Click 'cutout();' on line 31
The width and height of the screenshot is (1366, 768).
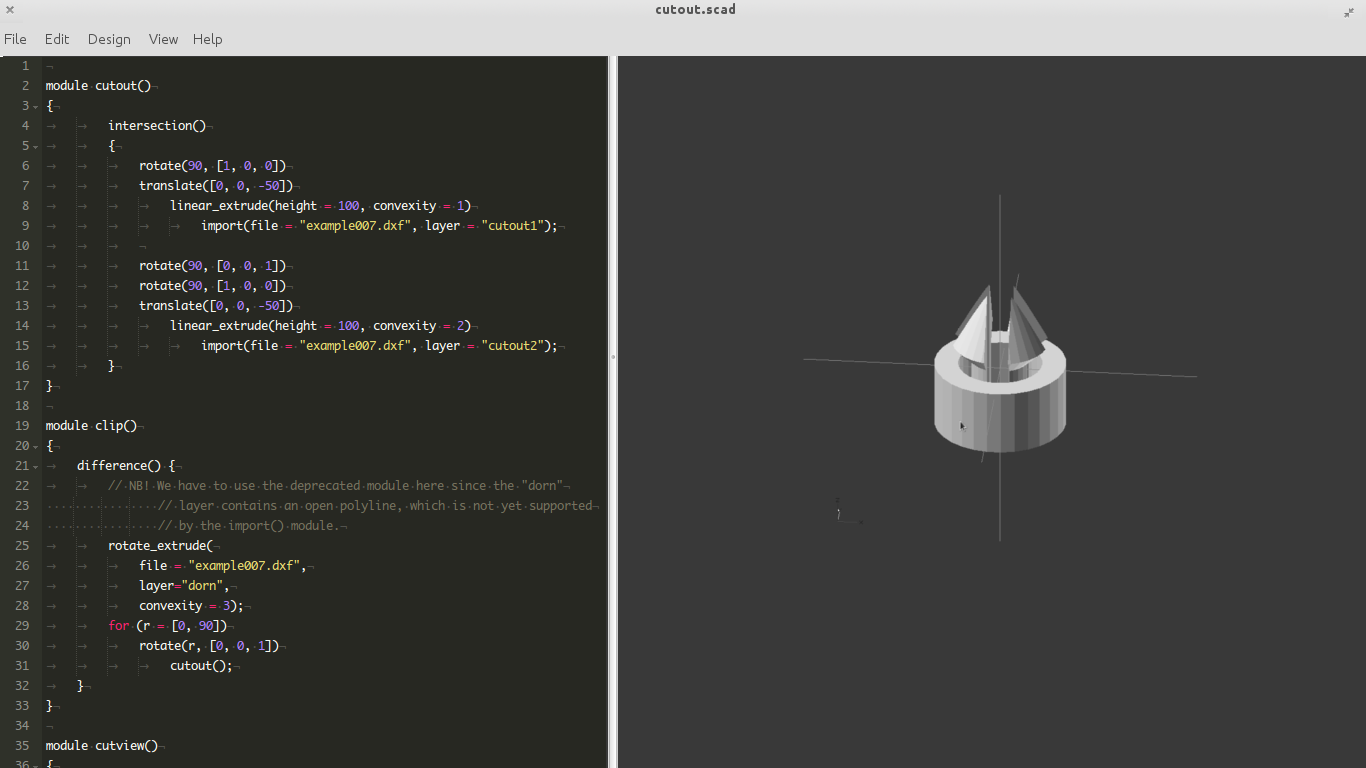coord(201,666)
